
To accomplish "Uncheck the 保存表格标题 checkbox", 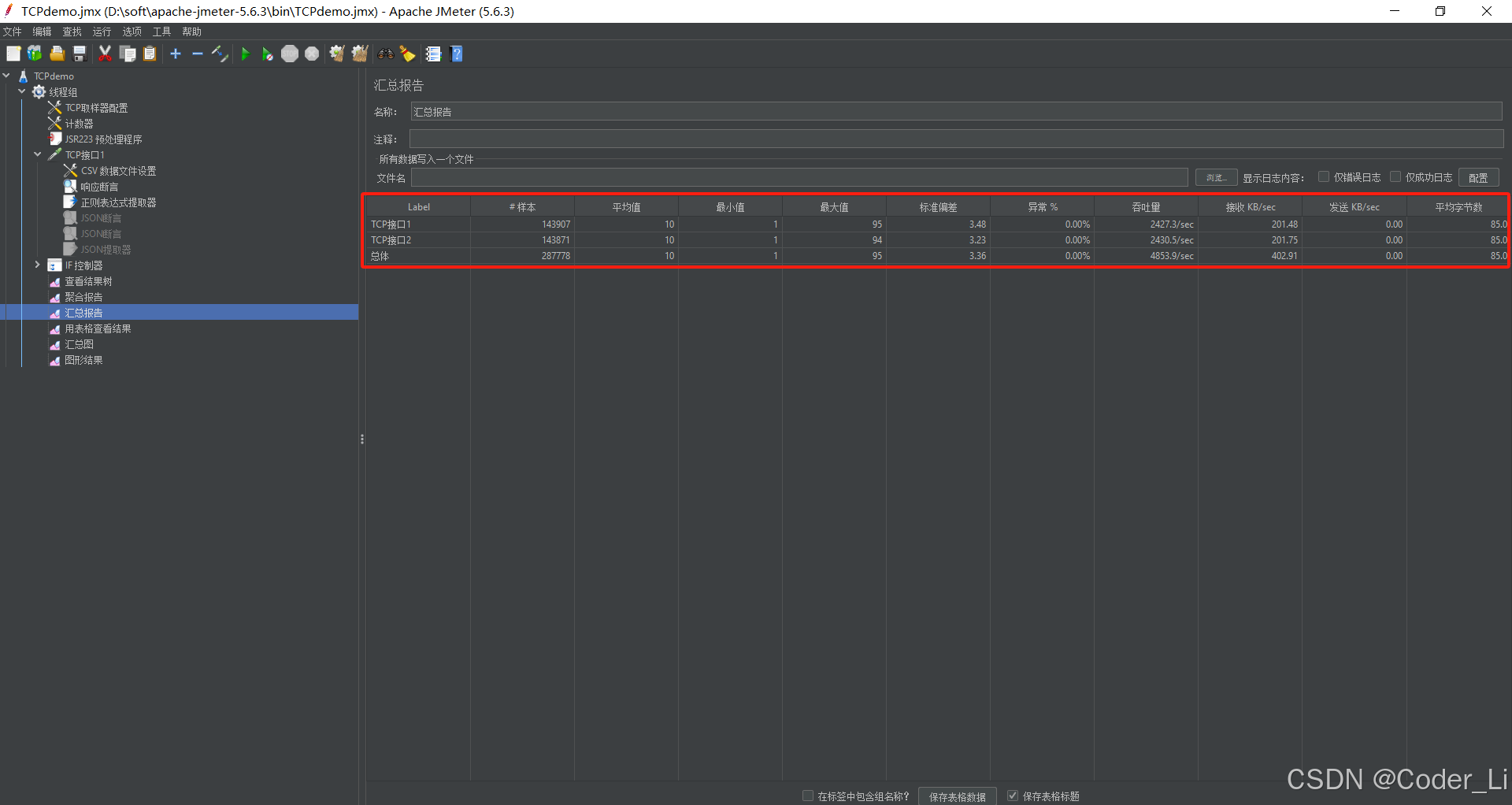I will pyautogui.click(x=1013, y=796).
